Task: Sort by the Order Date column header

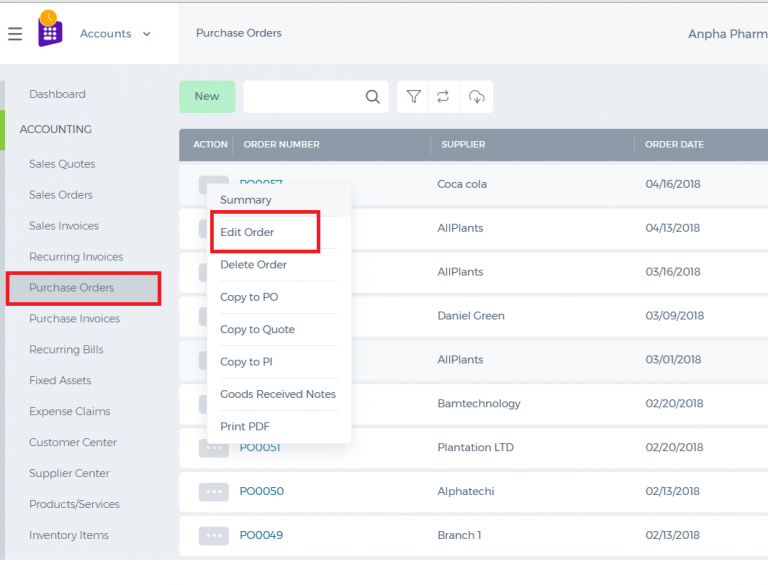Action: (x=674, y=145)
